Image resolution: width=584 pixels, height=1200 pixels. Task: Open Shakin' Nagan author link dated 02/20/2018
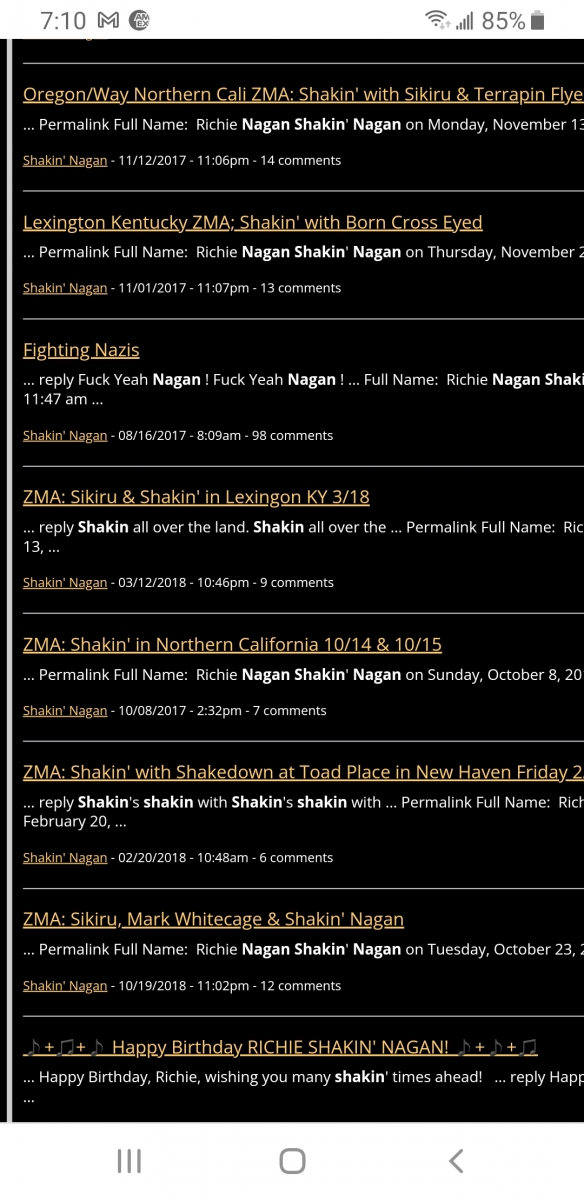[x=65, y=857]
